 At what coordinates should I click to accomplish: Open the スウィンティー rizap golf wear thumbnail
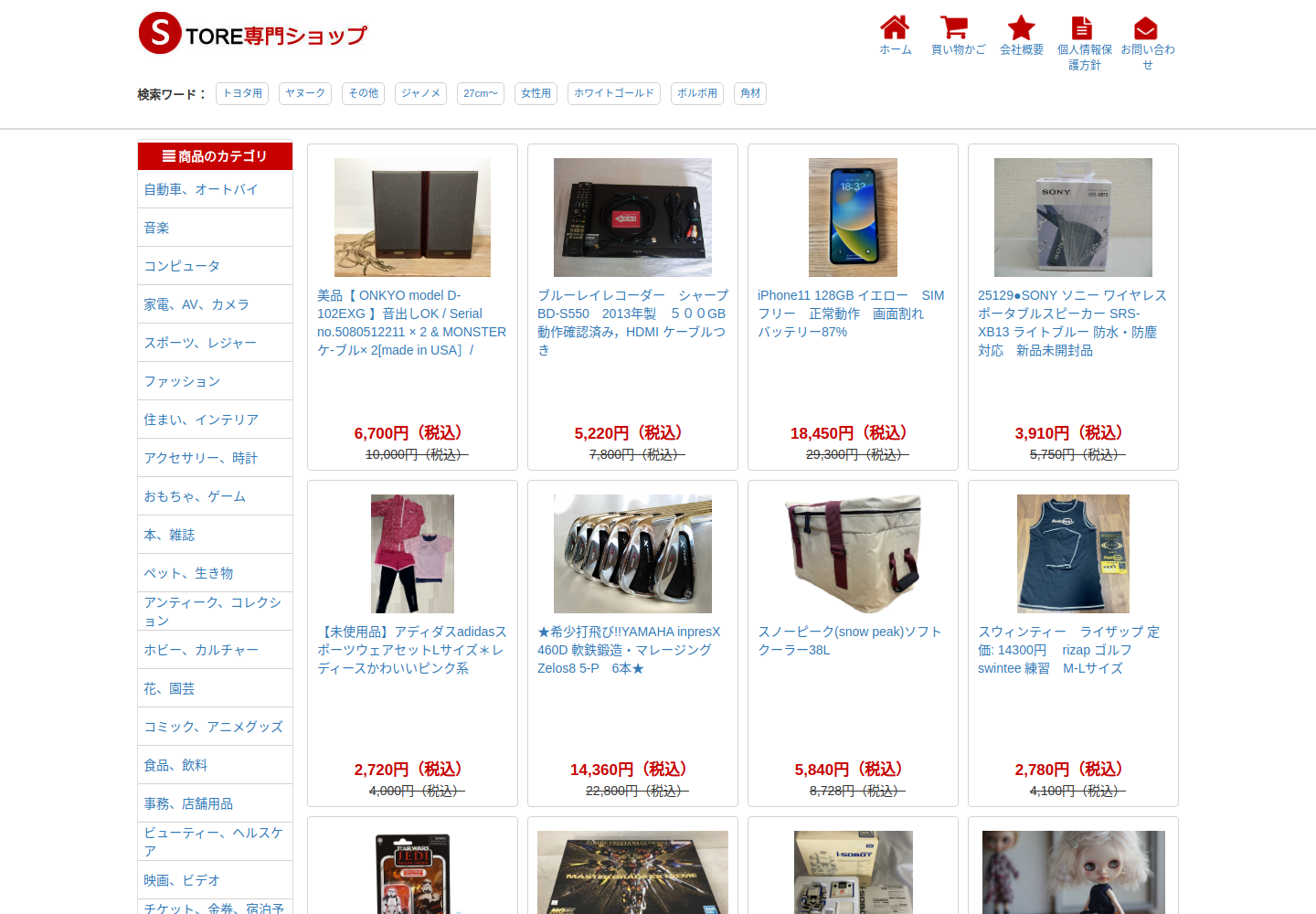(x=1073, y=554)
